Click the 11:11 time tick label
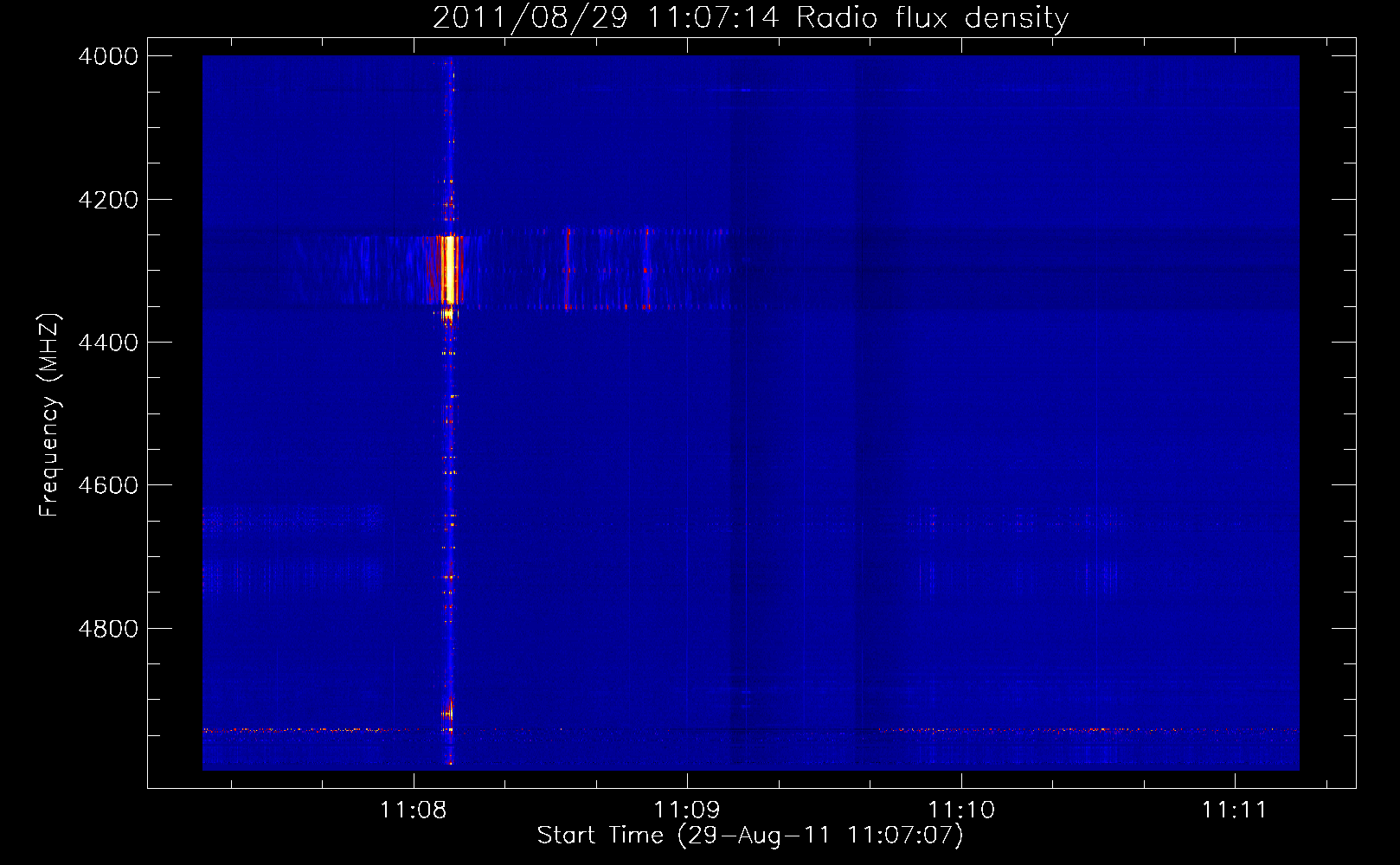Image resolution: width=1400 pixels, height=865 pixels. click(1234, 811)
